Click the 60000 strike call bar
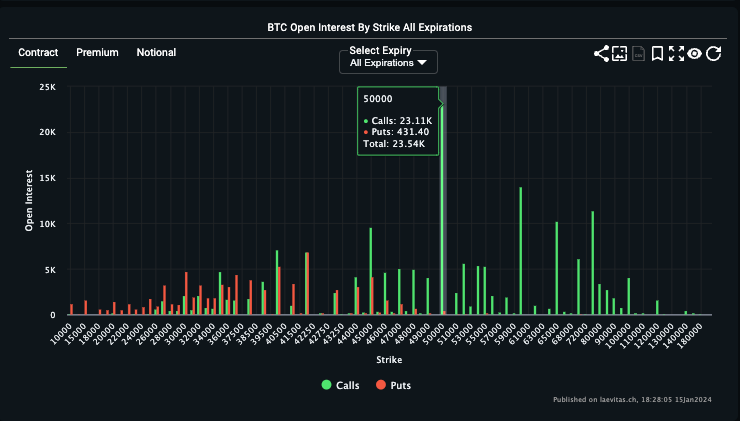 (x=520, y=250)
